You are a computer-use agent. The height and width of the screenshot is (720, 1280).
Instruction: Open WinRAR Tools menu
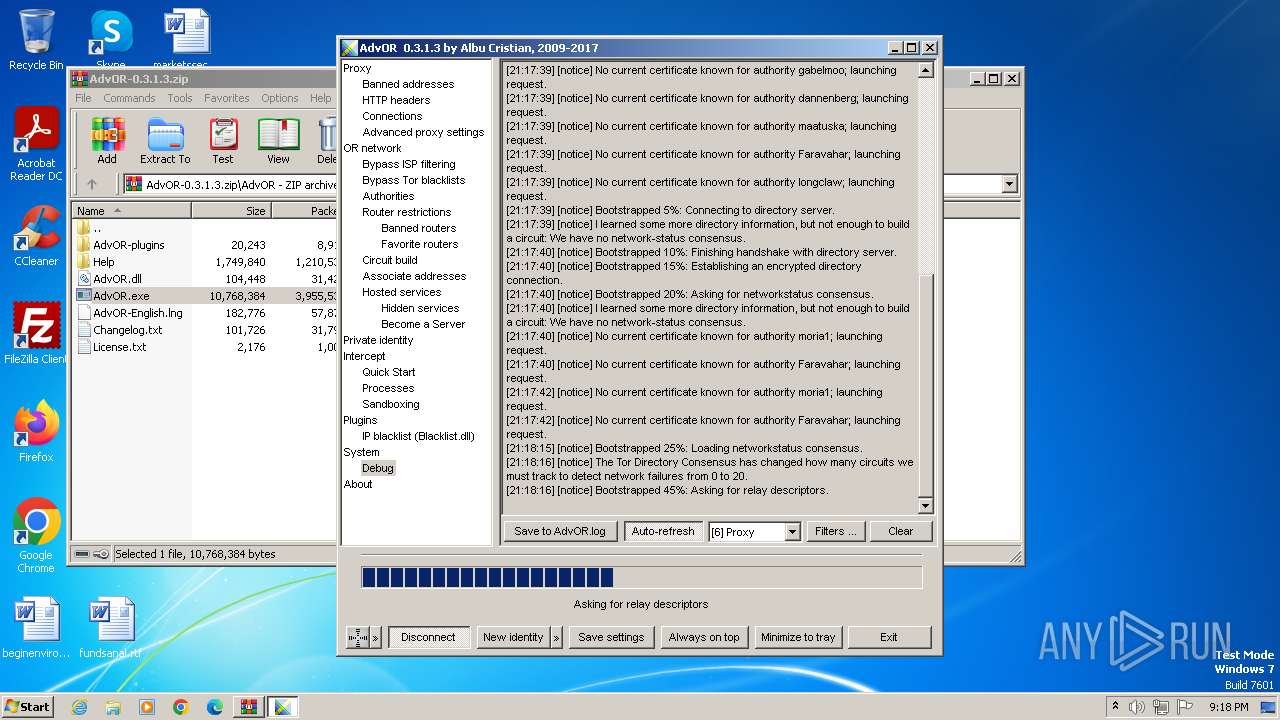point(180,98)
